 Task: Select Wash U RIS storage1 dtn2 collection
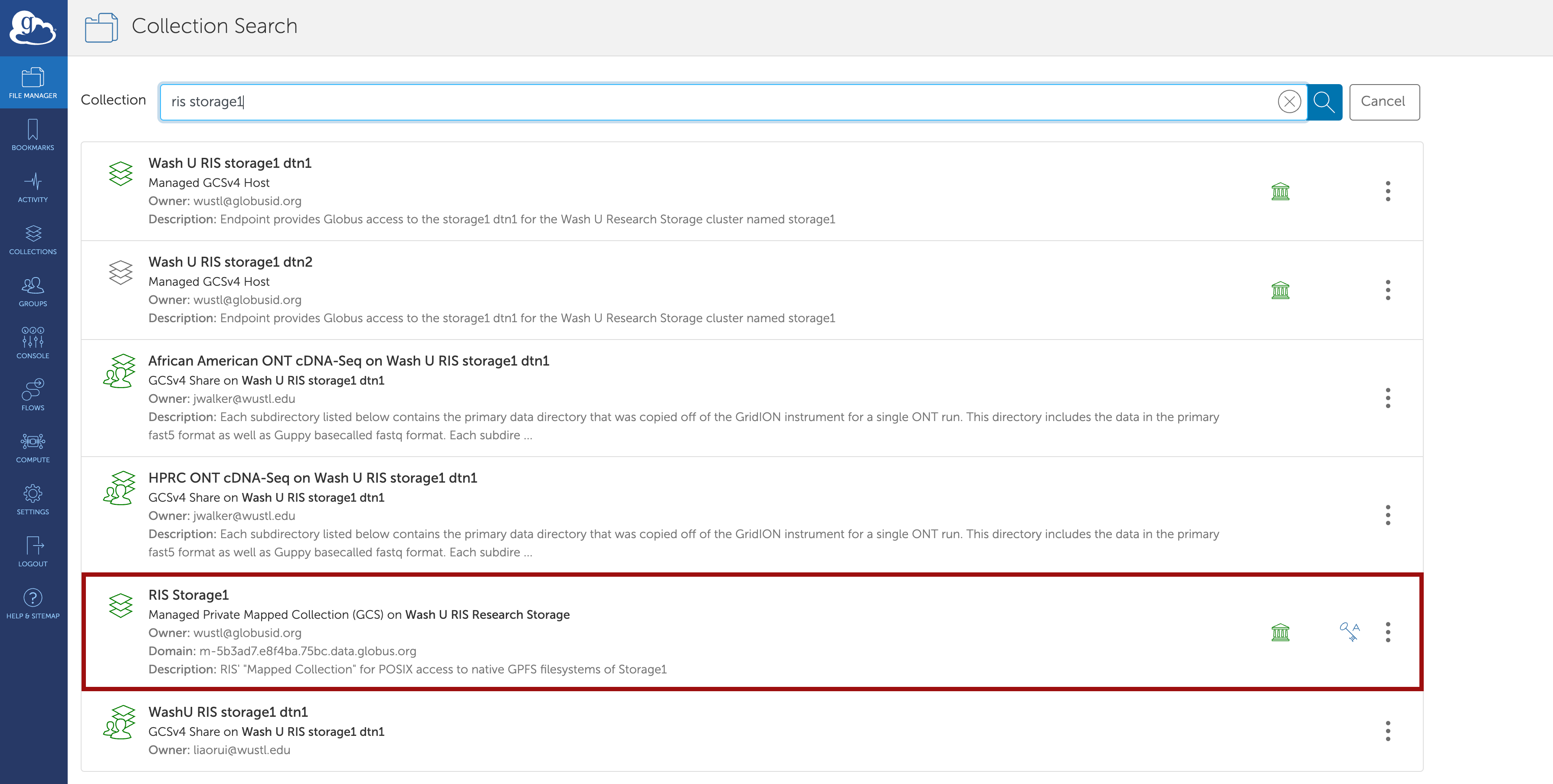pyautogui.click(x=230, y=261)
